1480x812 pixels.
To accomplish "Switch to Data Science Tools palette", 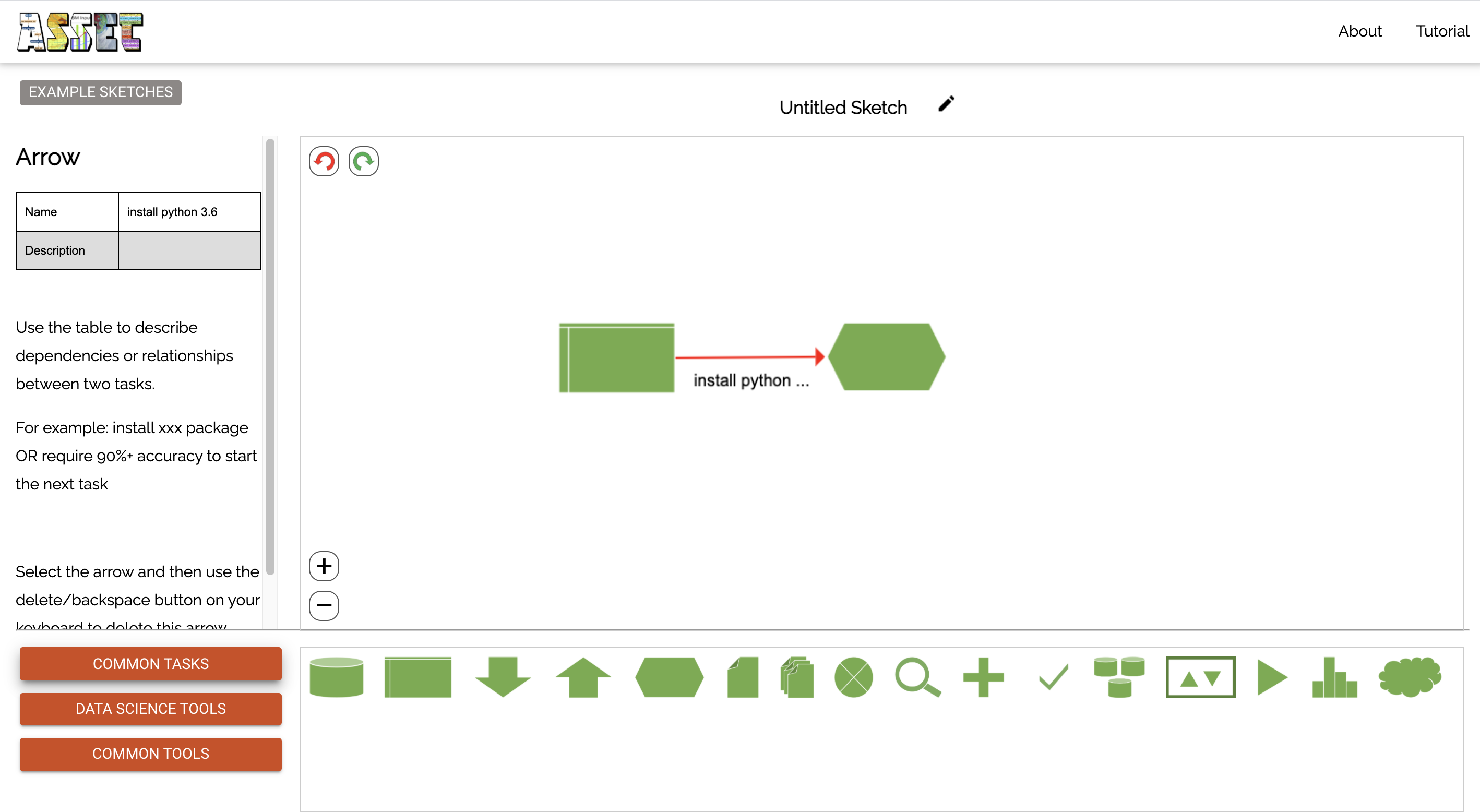I will (x=150, y=709).
